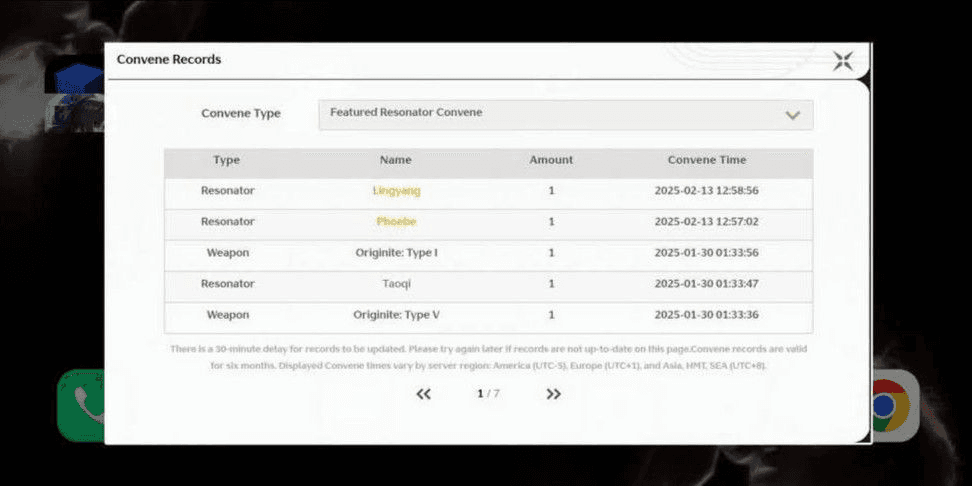
Task: Click Resonator type in Phoebe row
Action: pos(228,221)
